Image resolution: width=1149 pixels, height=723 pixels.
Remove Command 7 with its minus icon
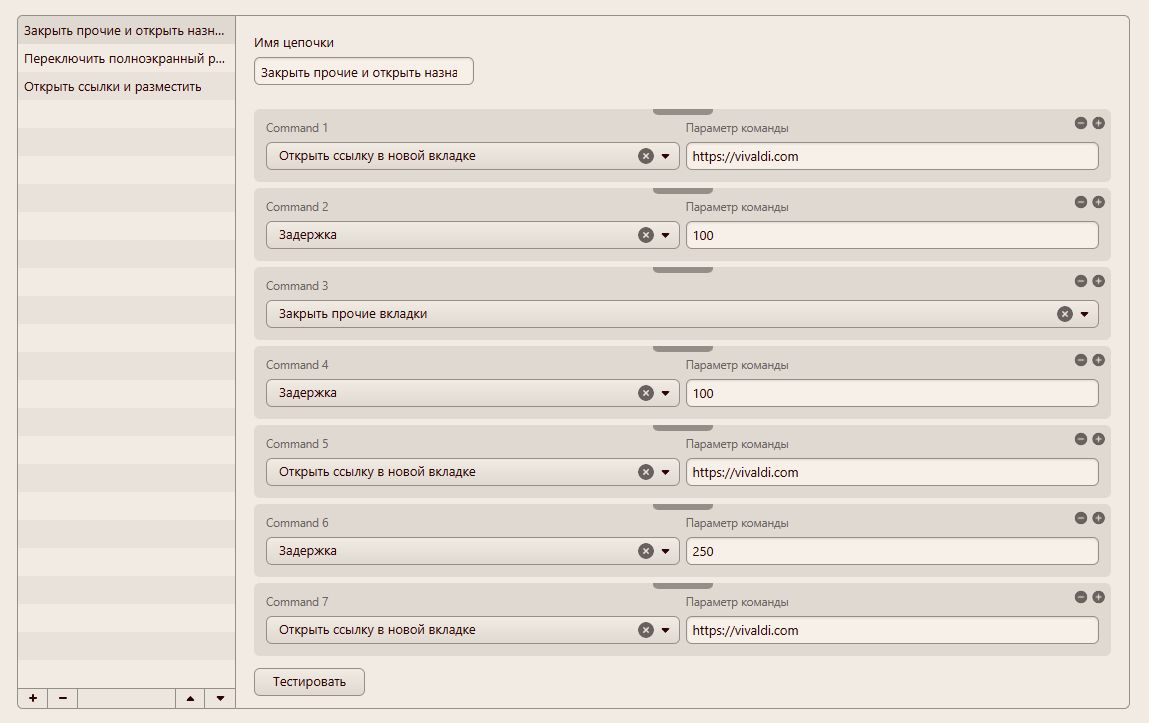[1080, 597]
